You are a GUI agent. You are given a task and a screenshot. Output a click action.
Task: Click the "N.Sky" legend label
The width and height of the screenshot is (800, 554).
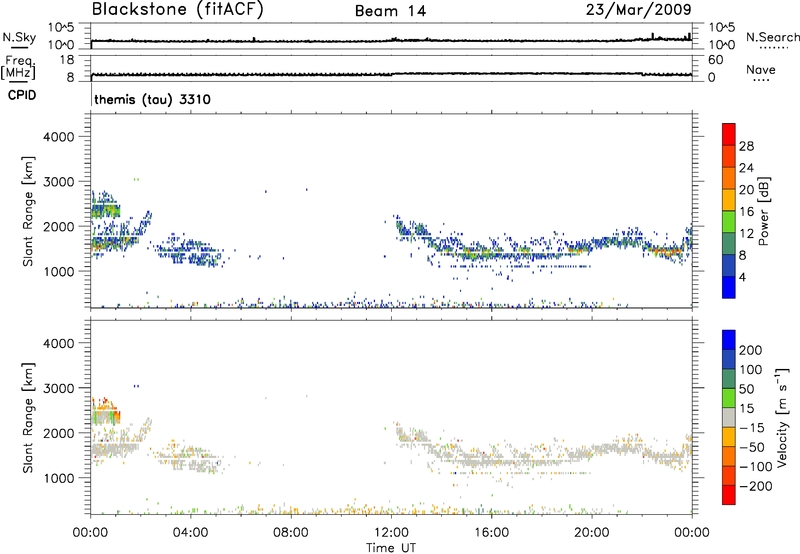pyautogui.click(x=19, y=37)
